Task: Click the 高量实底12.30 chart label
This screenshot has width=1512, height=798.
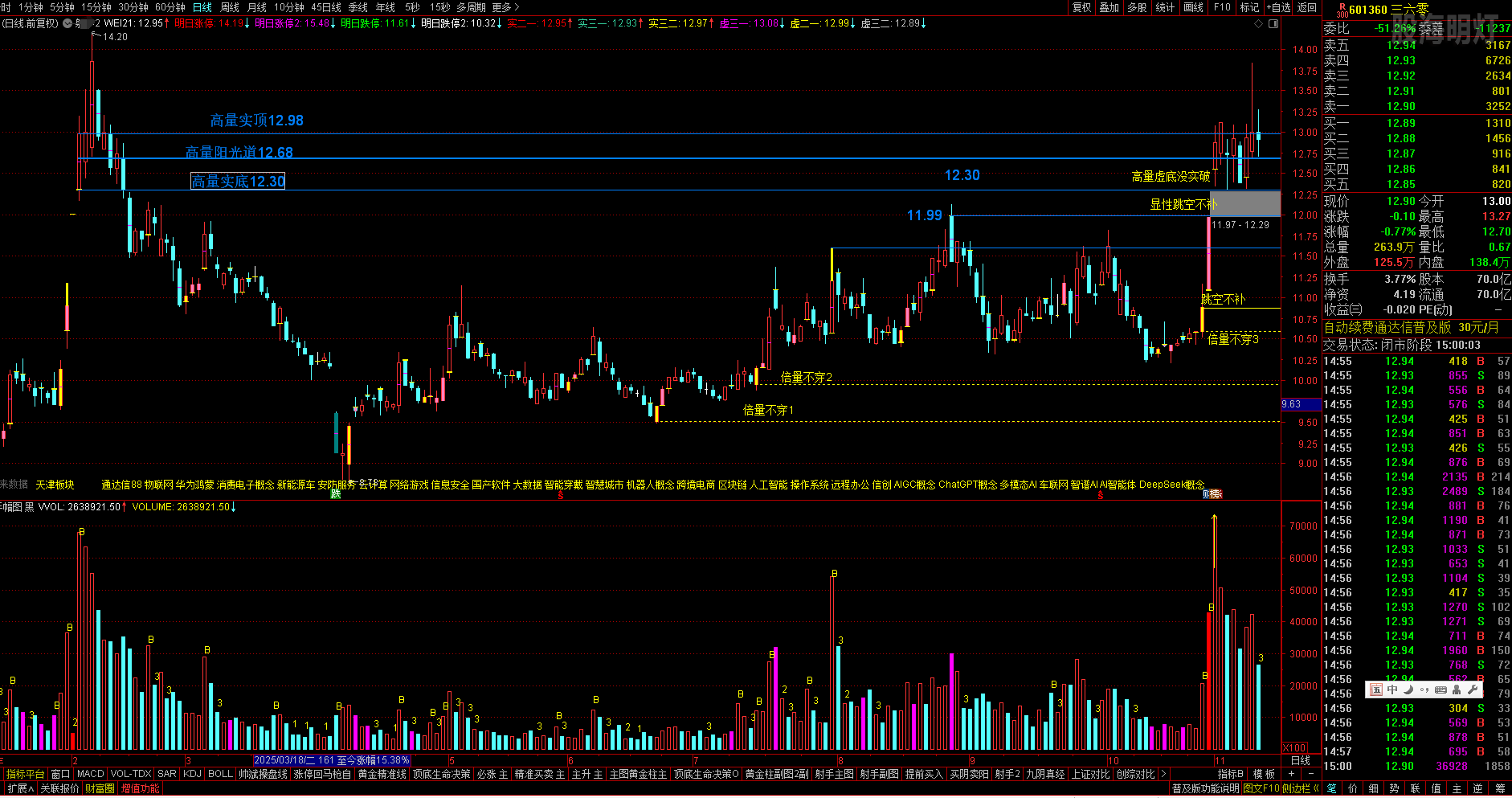Action: click(238, 182)
